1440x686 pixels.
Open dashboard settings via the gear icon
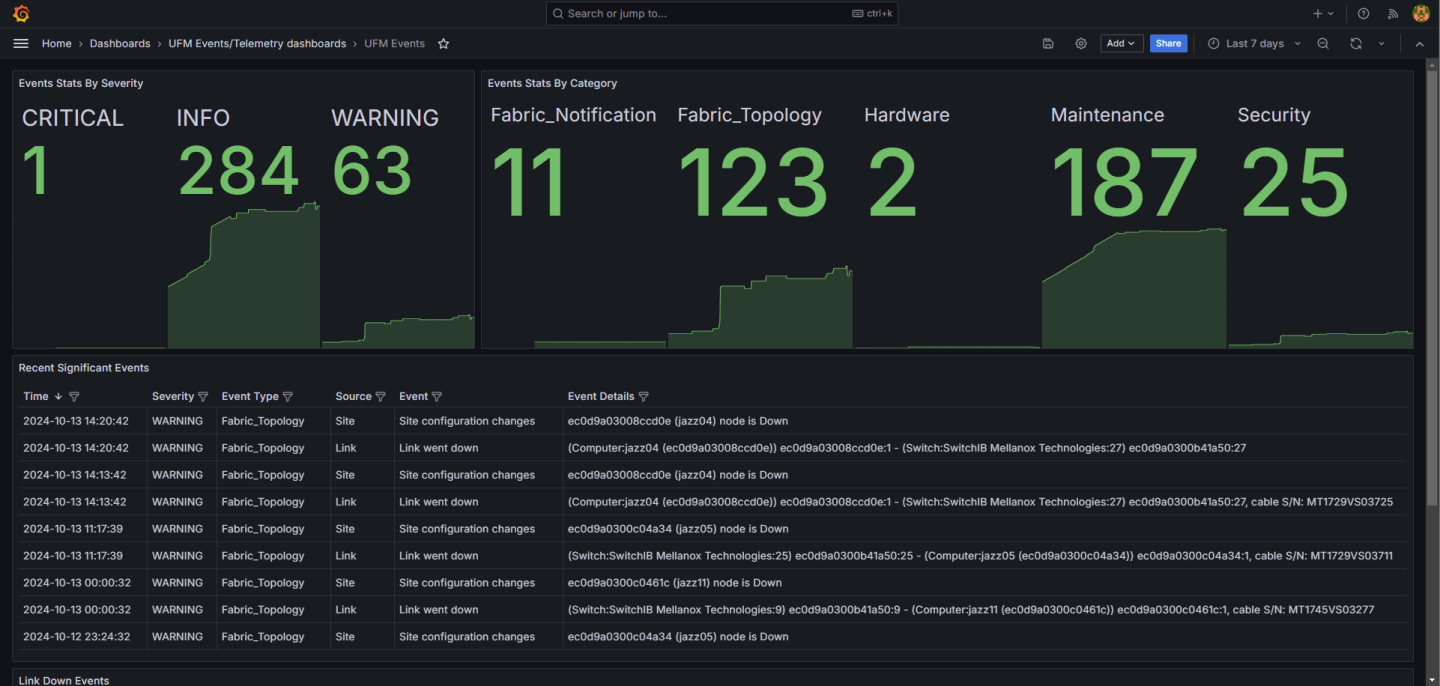1081,43
